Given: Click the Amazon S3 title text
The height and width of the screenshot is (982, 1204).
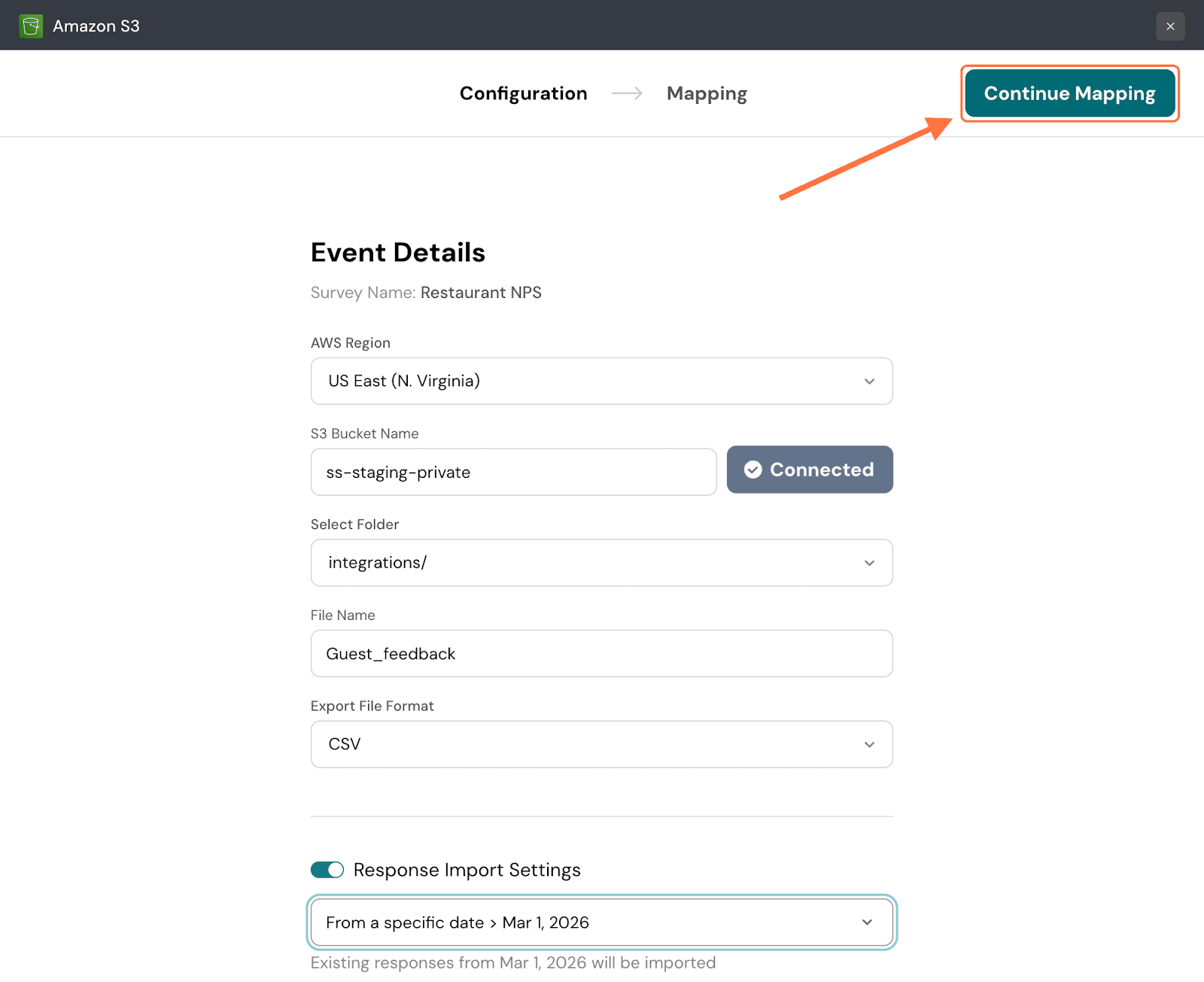Looking at the screenshot, I should click(x=96, y=26).
